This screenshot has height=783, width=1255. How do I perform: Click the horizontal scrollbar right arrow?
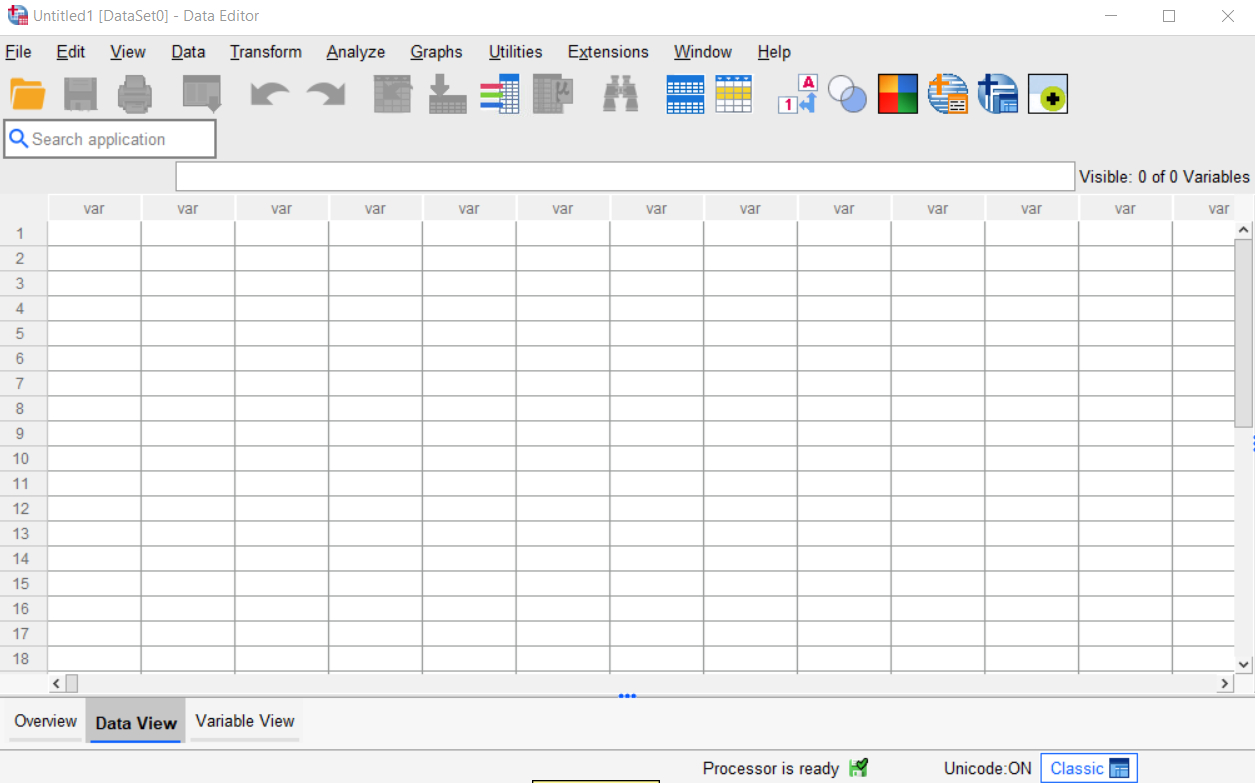tap(1225, 684)
